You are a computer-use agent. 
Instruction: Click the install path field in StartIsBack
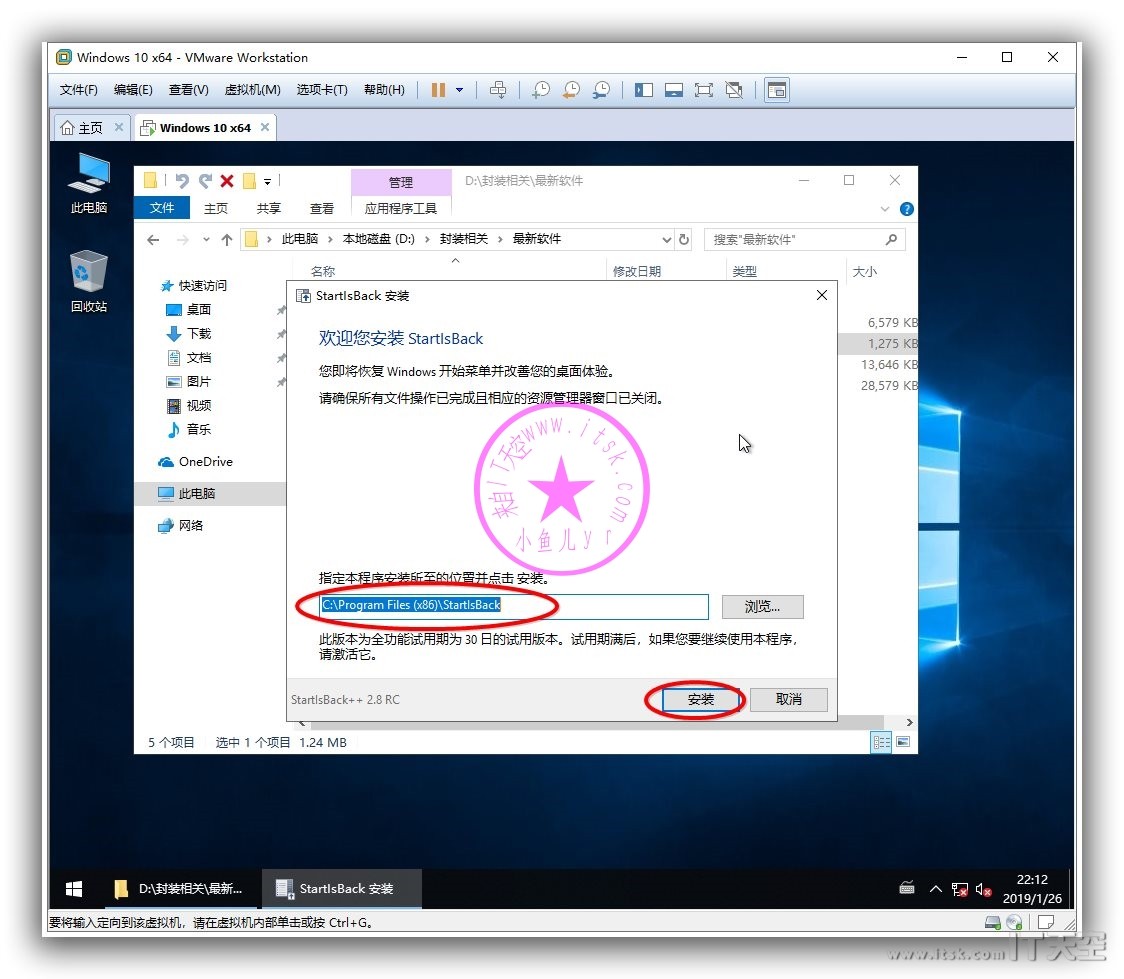point(514,606)
